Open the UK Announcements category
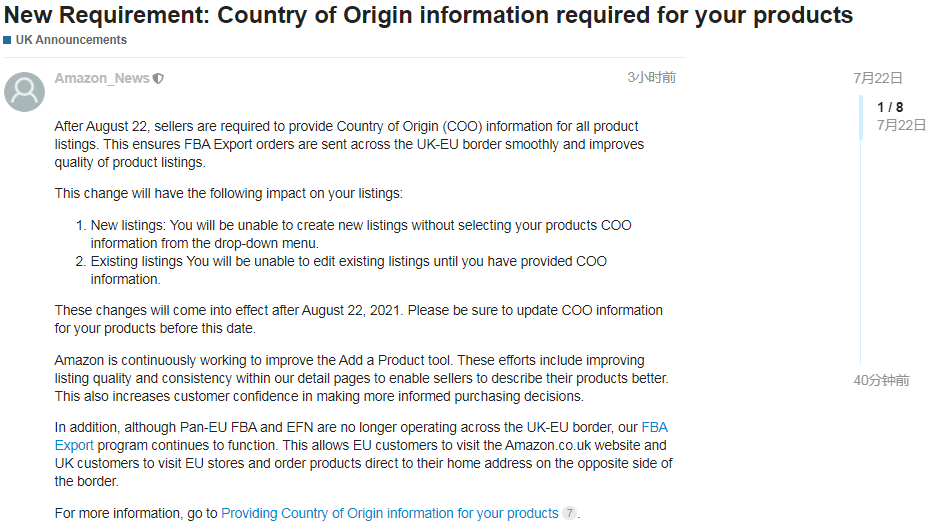Image resolution: width=930 pixels, height=525 pixels. pos(71,40)
